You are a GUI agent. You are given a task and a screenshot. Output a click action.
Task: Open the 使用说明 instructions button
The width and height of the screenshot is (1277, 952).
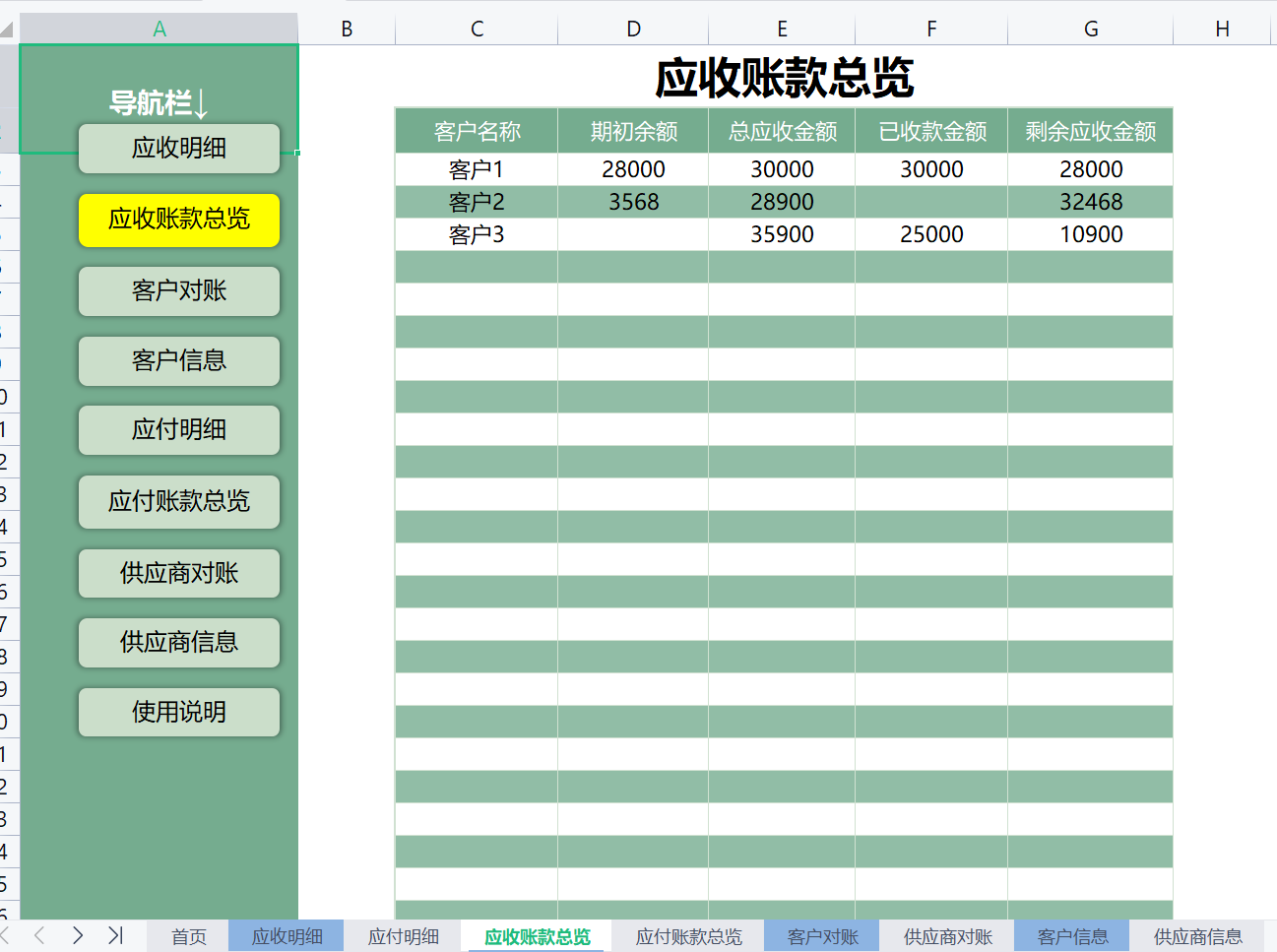(178, 712)
